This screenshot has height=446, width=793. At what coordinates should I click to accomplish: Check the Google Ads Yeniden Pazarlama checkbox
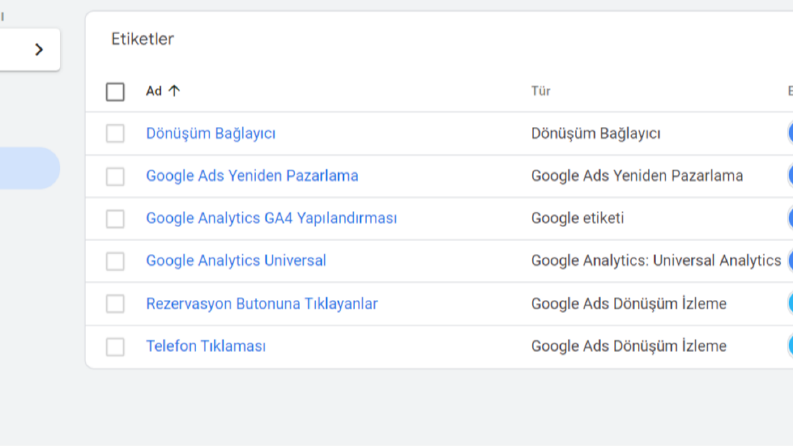click(x=115, y=176)
